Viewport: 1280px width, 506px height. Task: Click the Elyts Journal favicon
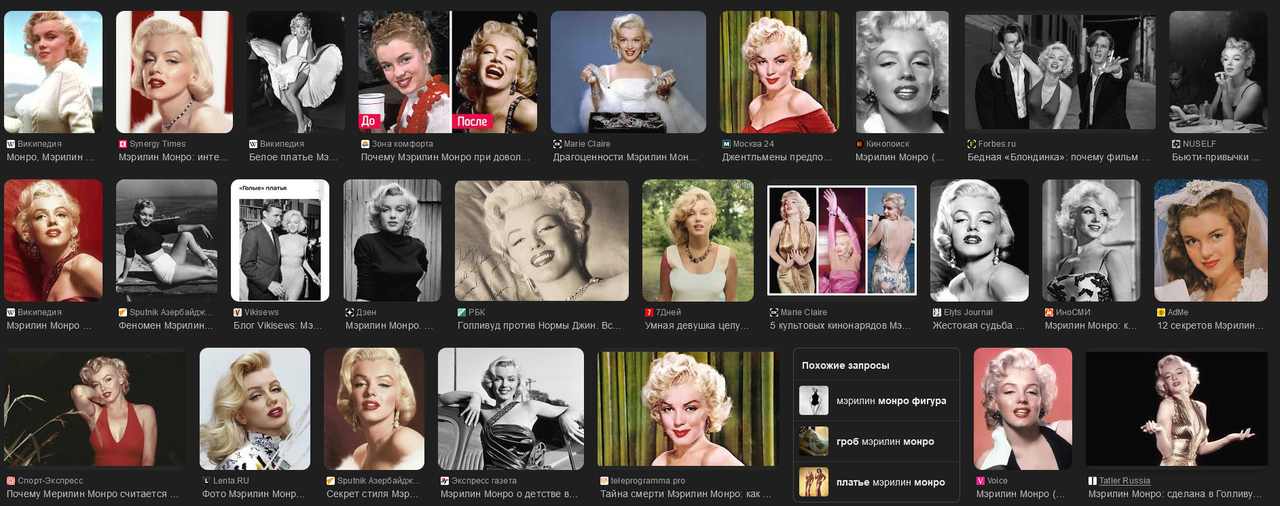[x=936, y=312]
